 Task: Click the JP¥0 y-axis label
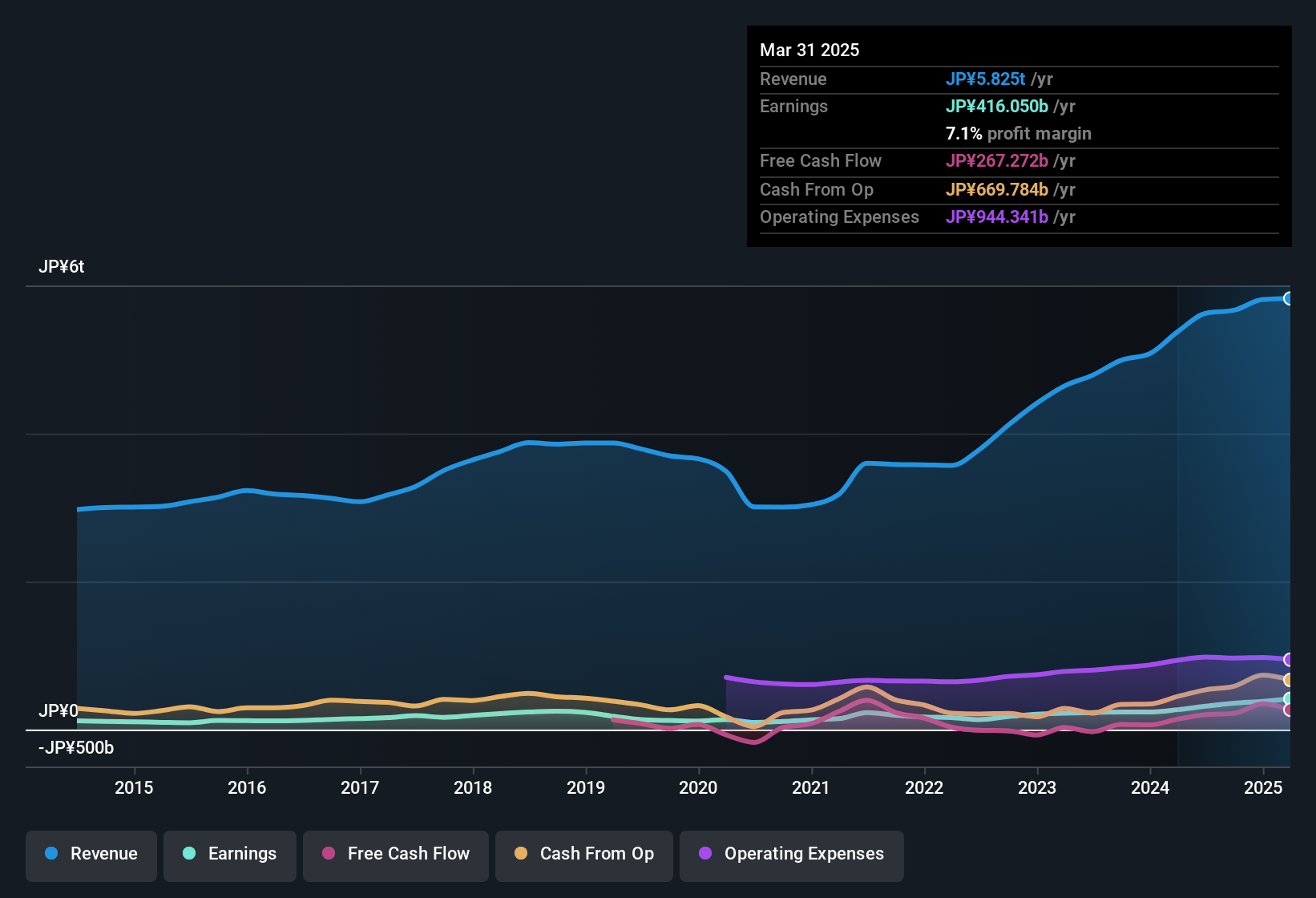tap(59, 710)
